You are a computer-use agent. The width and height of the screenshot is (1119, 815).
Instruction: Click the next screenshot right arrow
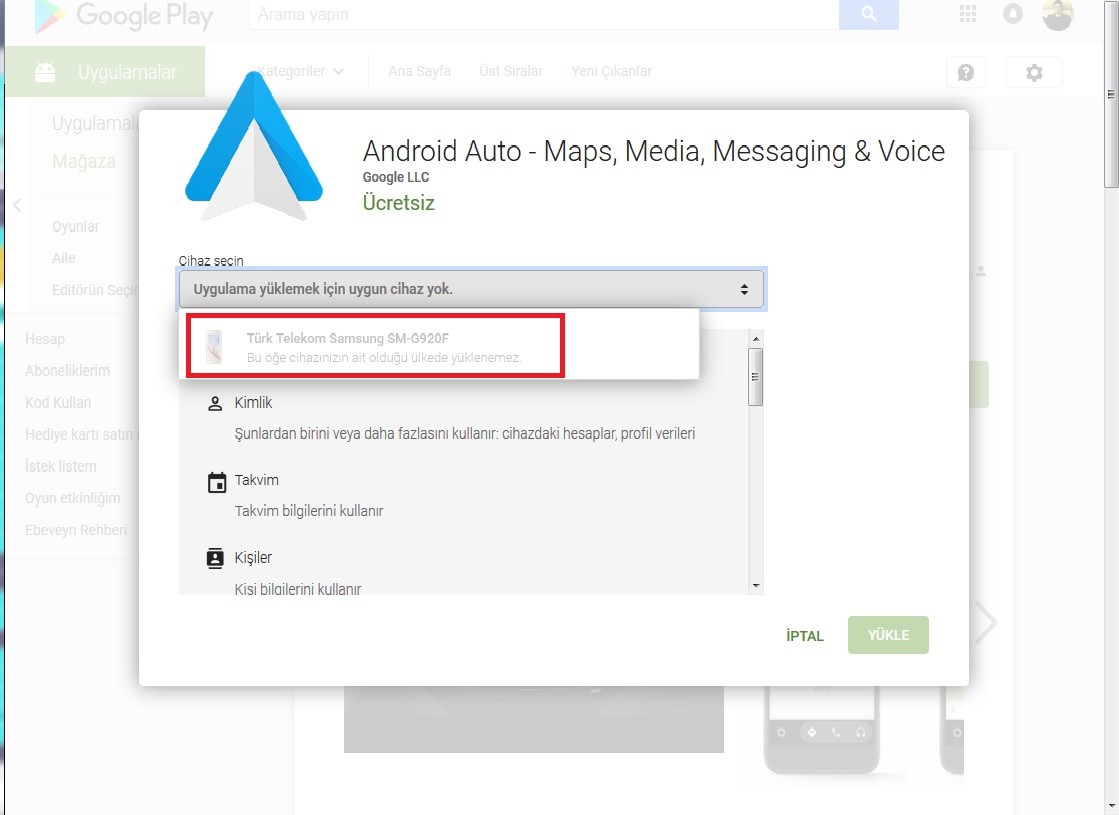(x=987, y=622)
